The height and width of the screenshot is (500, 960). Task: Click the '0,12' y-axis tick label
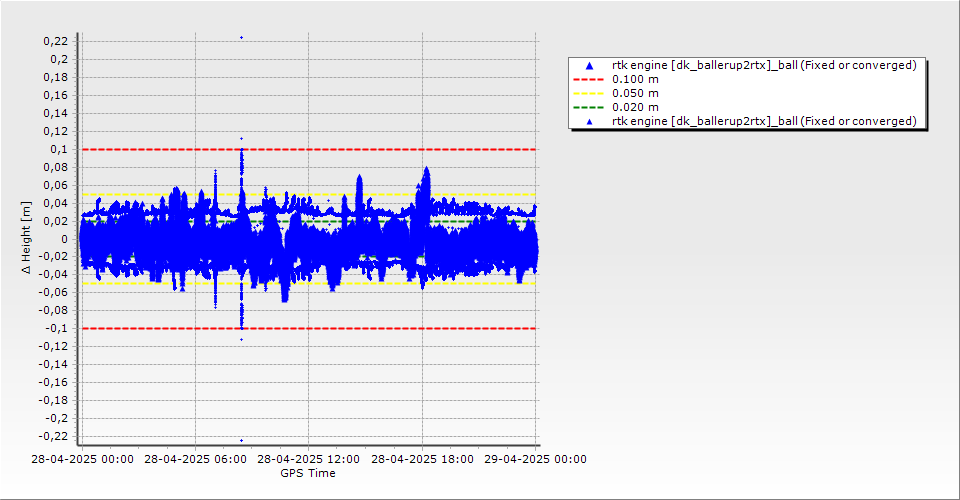point(56,132)
